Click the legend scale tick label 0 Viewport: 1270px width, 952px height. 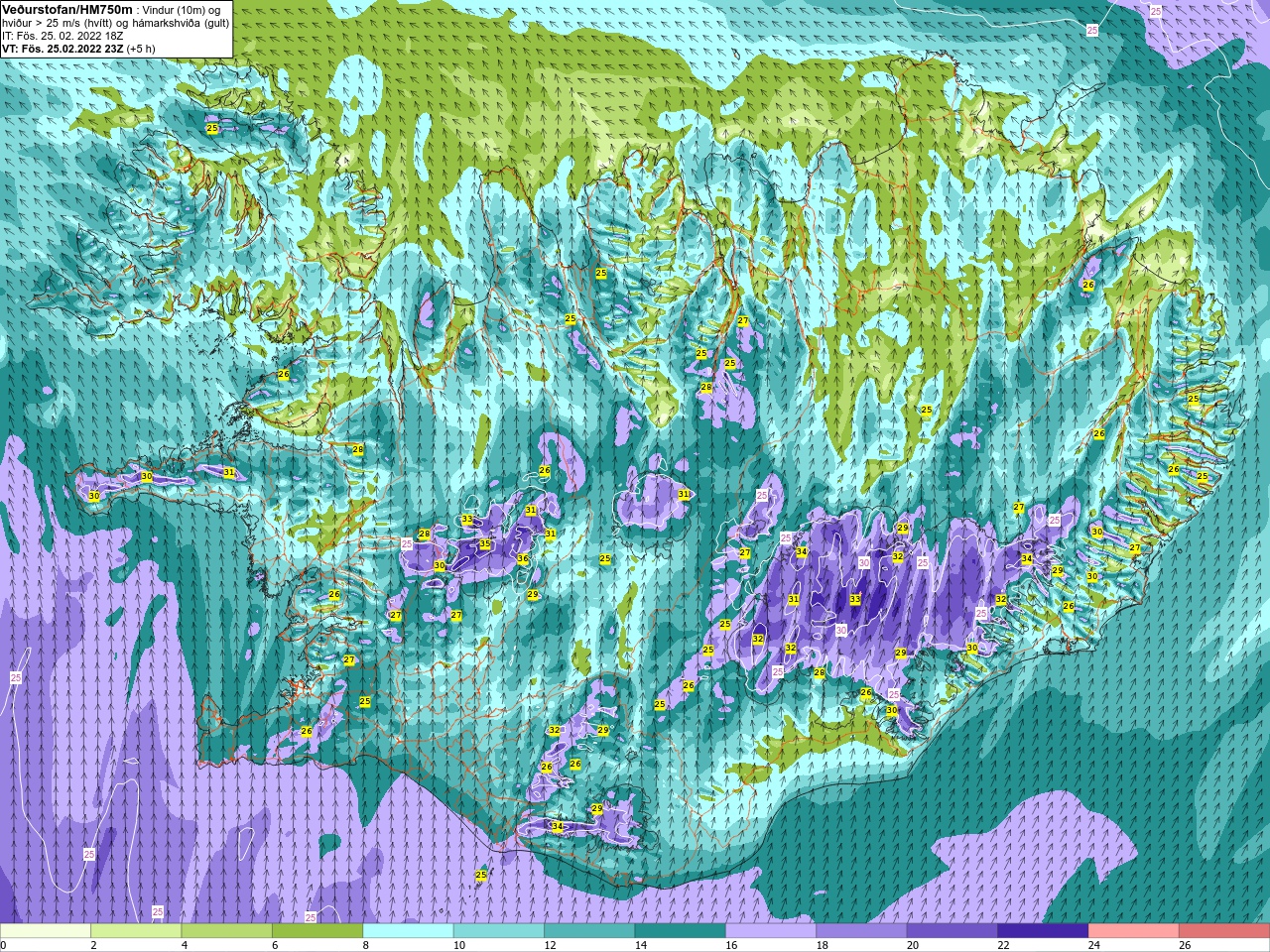[x=3, y=945]
